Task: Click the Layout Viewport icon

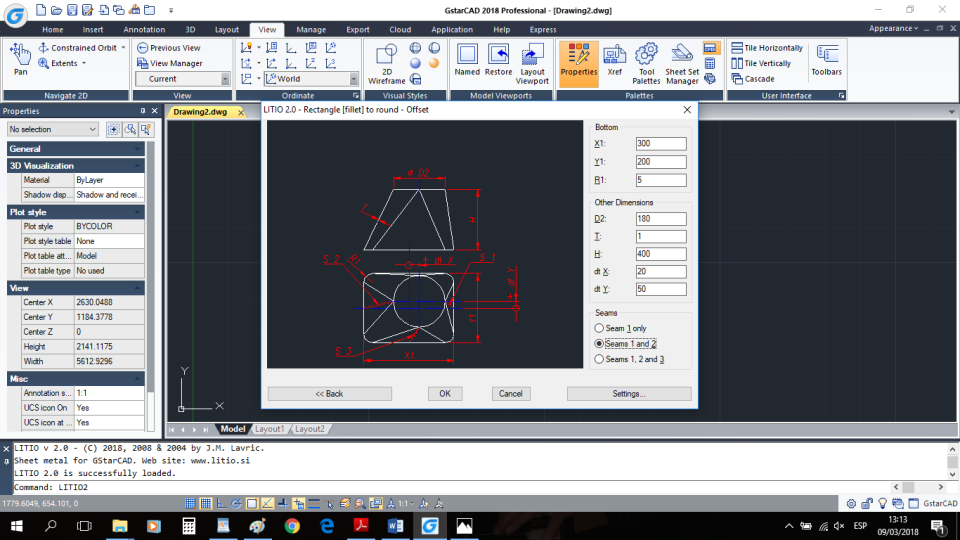Action: (x=532, y=64)
